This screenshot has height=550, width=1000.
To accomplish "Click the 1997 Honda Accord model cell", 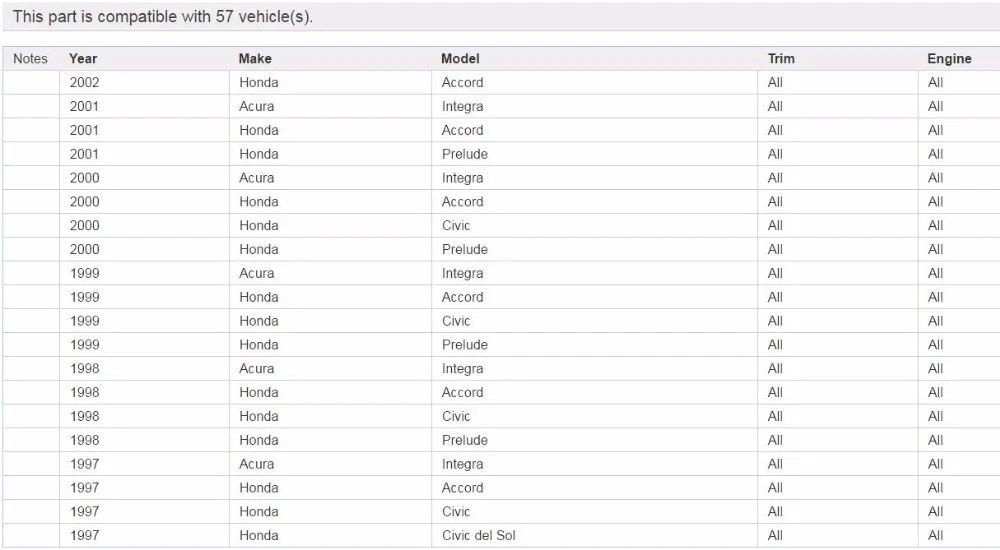I will 594,488.
